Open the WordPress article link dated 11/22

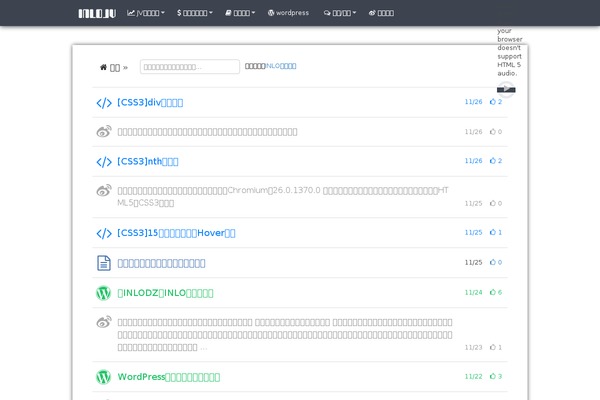[x=168, y=377]
